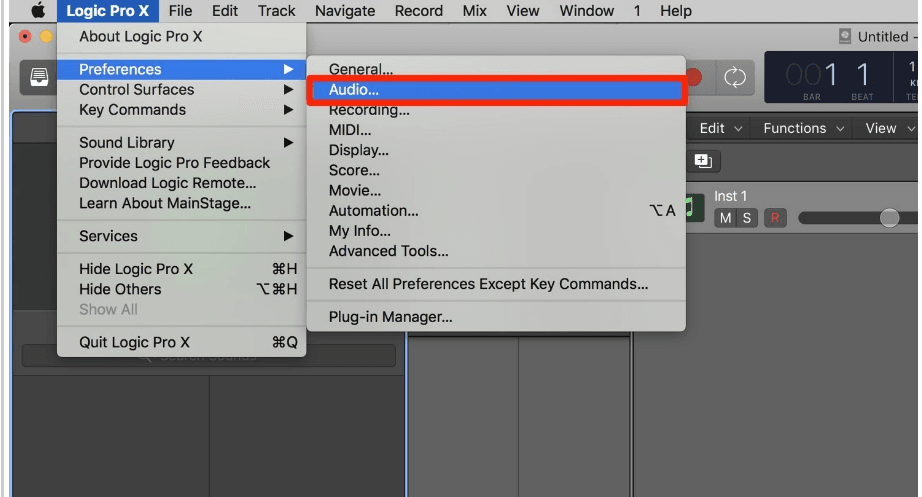Open the Functions dropdown
922x497 pixels.
[x=804, y=128]
